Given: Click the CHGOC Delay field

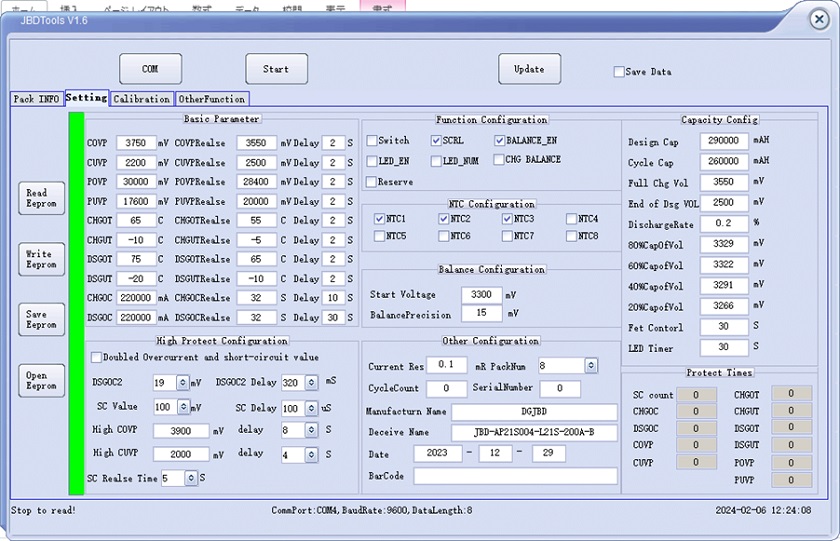Looking at the screenshot, I should (x=333, y=298).
